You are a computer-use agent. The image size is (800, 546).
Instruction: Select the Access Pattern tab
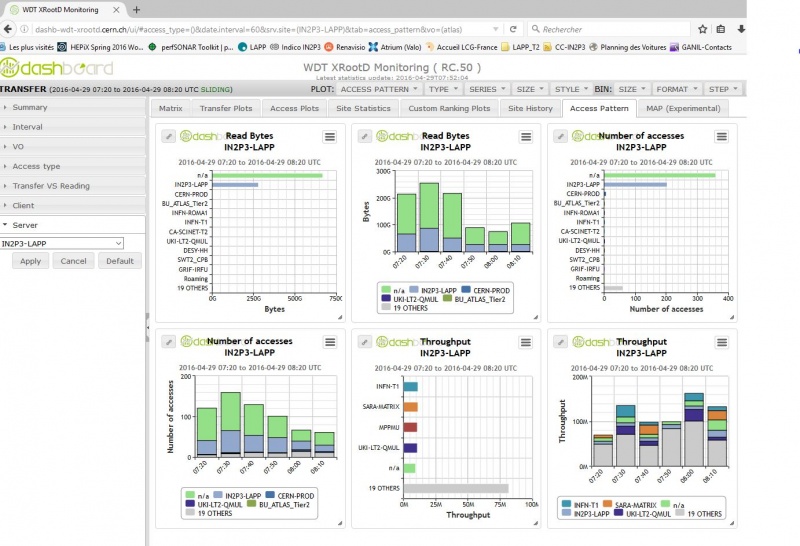pos(599,108)
